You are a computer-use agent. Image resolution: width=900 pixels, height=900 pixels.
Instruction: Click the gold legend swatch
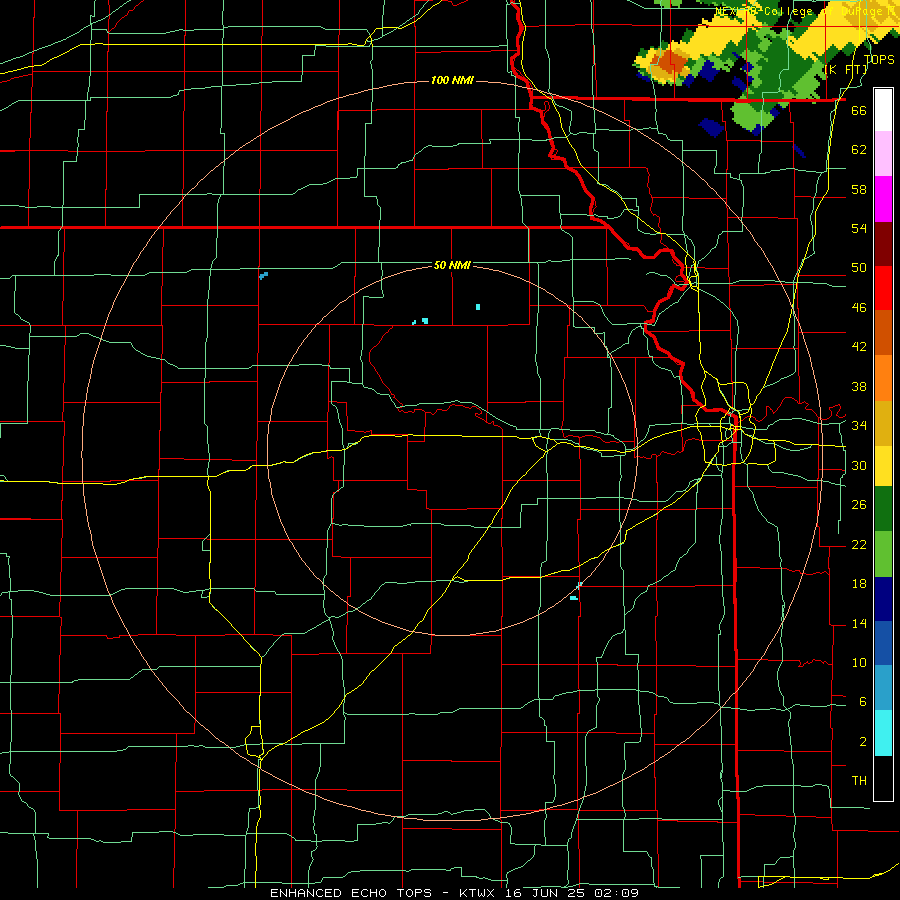pyautogui.click(x=883, y=423)
